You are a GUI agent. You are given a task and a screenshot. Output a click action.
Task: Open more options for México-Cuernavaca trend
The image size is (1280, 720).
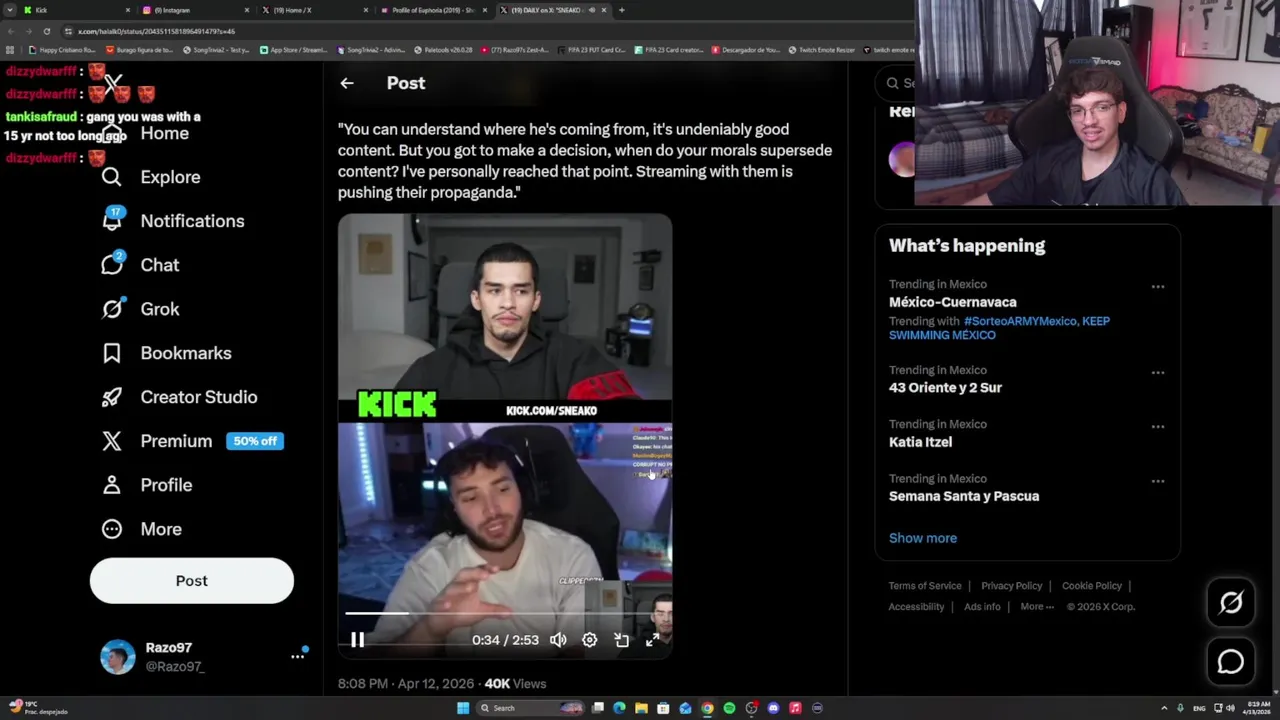1158,287
